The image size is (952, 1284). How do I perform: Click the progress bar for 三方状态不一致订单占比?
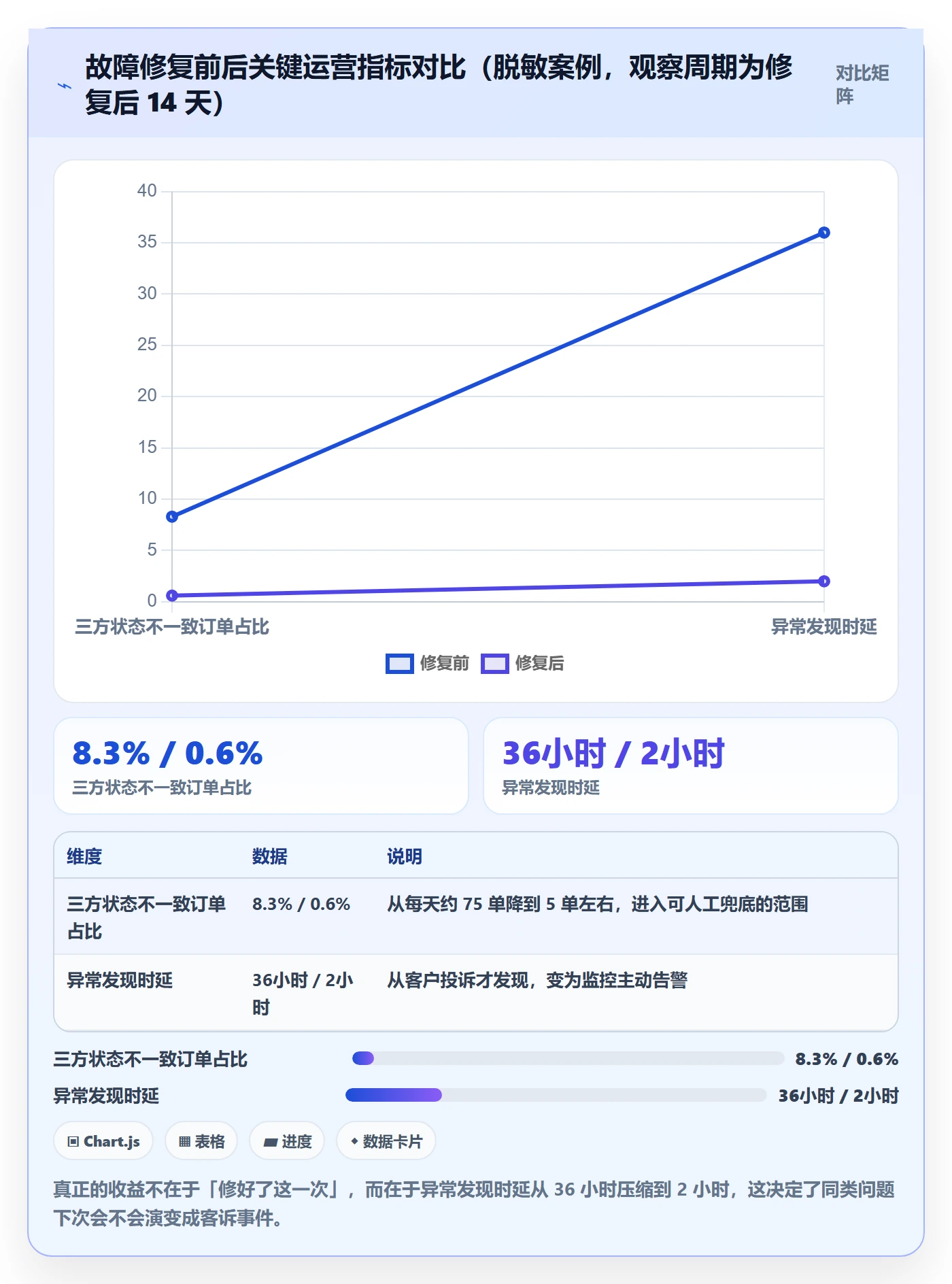click(x=568, y=1058)
